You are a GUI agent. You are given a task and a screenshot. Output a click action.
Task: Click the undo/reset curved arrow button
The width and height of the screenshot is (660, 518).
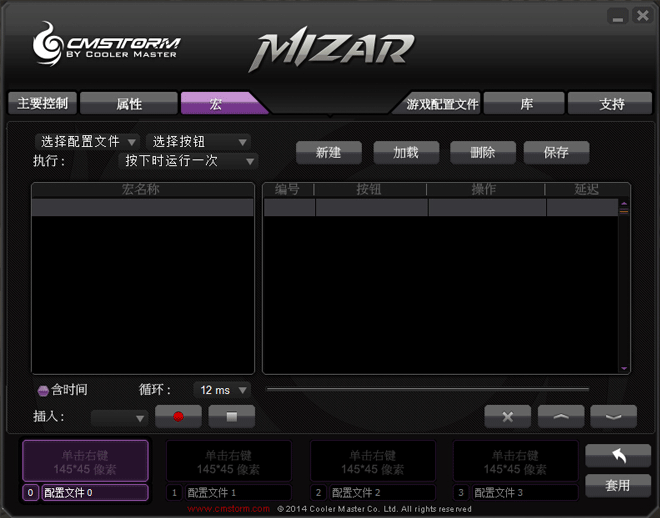[x=618, y=456]
